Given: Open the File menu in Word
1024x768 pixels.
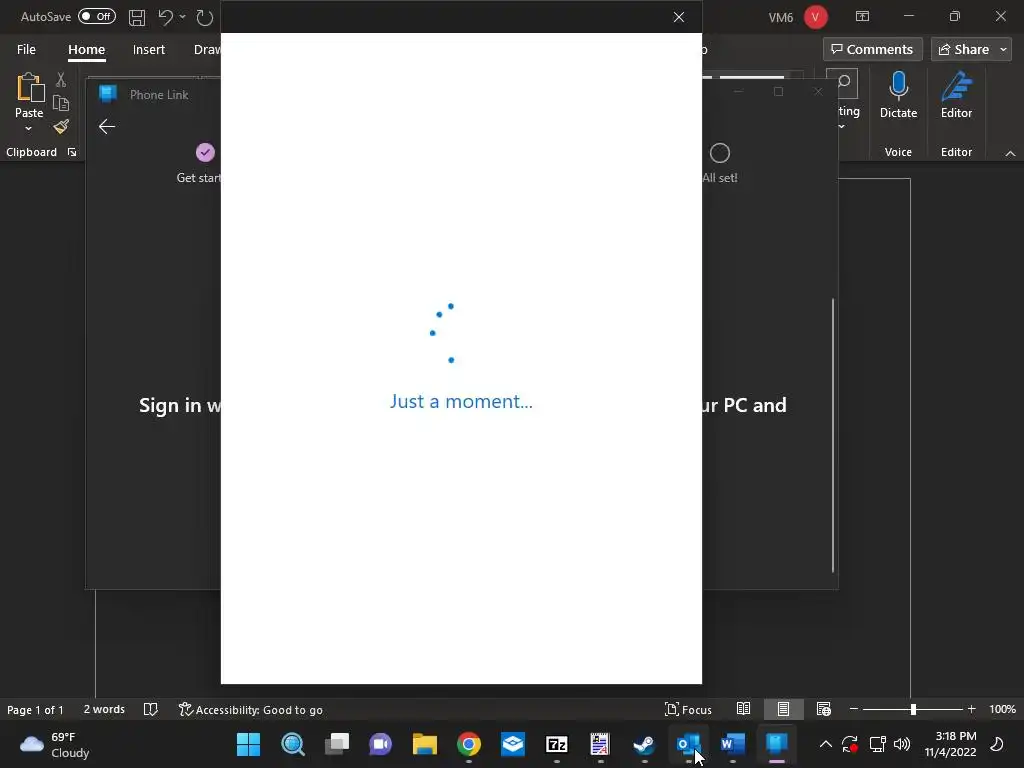Looking at the screenshot, I should [x=26, y=50].
